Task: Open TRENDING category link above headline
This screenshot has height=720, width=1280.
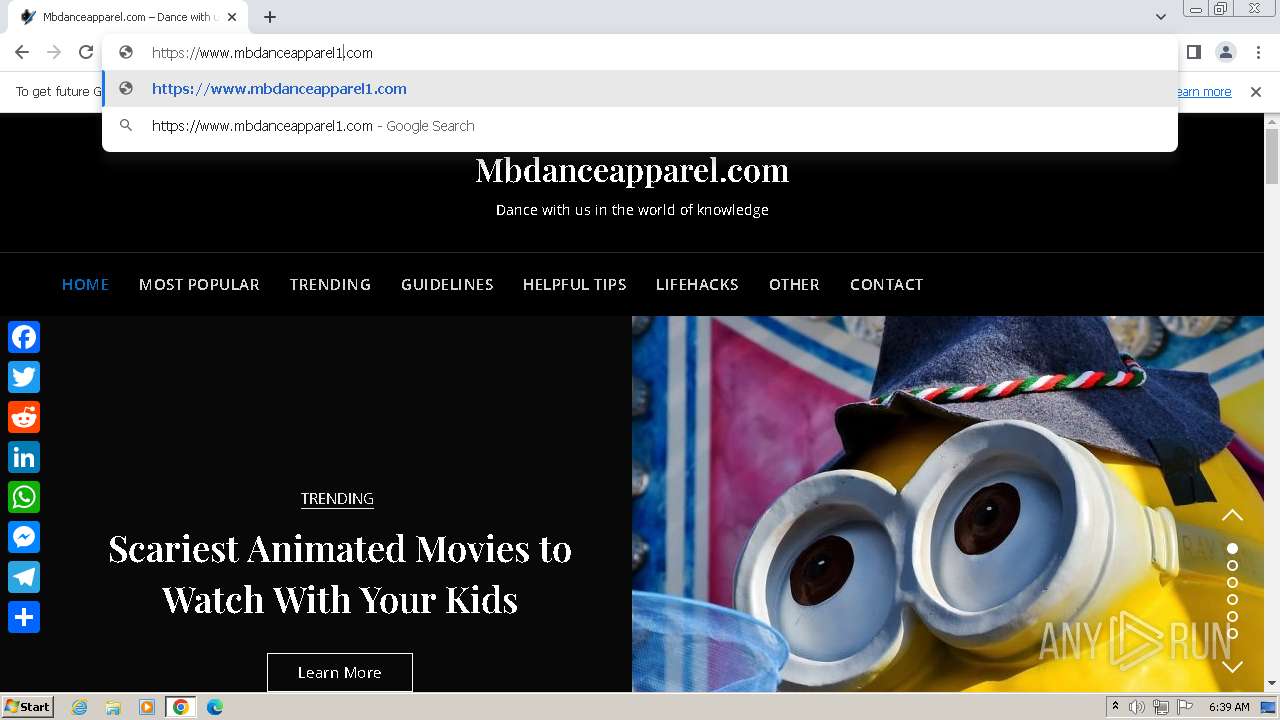Action: point(337,498)
